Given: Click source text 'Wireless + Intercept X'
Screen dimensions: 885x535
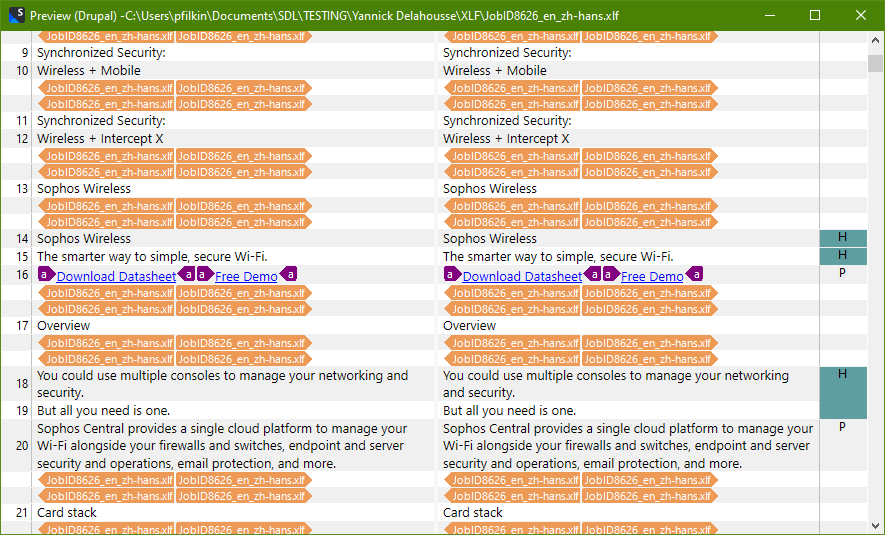Looking at the screenshot, I should 100,138.
